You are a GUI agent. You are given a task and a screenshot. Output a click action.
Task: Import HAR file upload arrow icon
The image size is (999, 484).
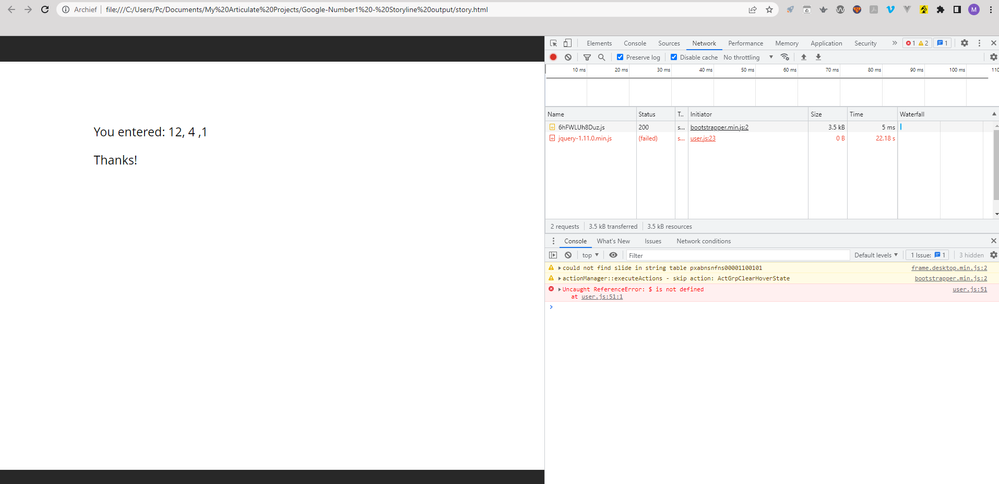click(x=803, y=57)
